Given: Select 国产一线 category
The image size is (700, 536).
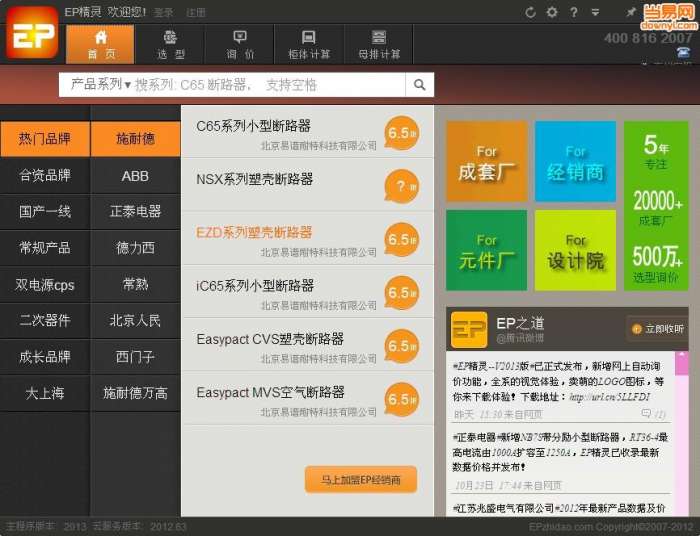Looking at the screenshot, I should [45, 212].
